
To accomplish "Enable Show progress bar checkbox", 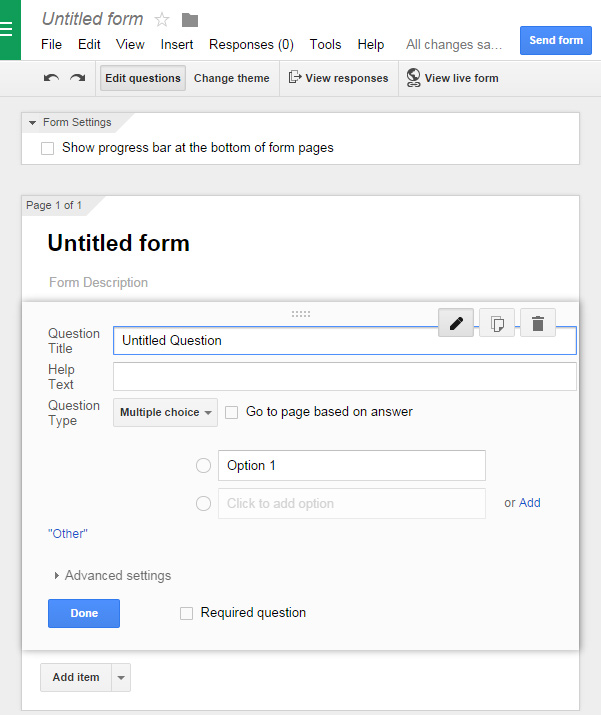I will point(47,148).
